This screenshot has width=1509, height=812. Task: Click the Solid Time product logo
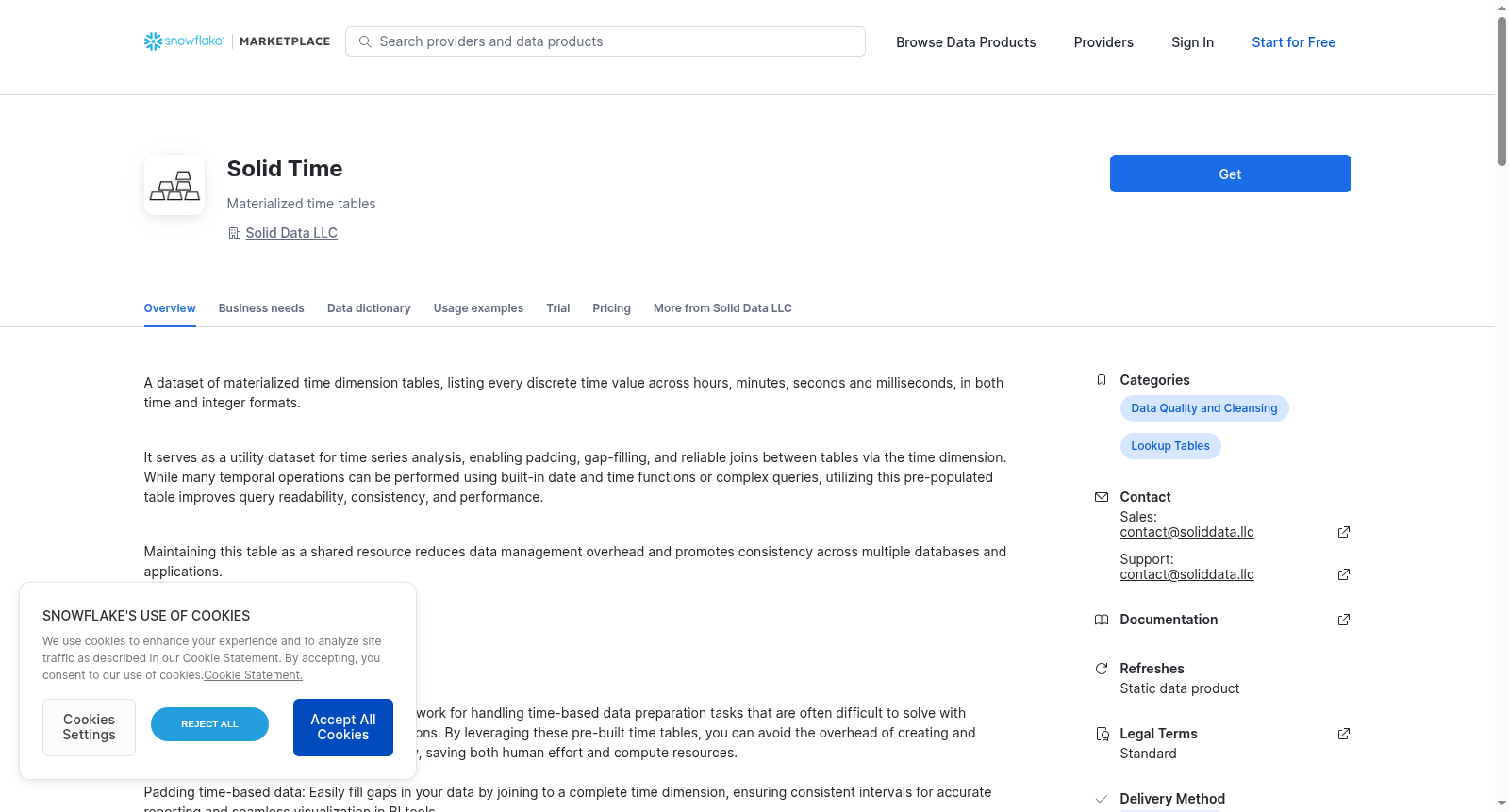tap(174, 185)
